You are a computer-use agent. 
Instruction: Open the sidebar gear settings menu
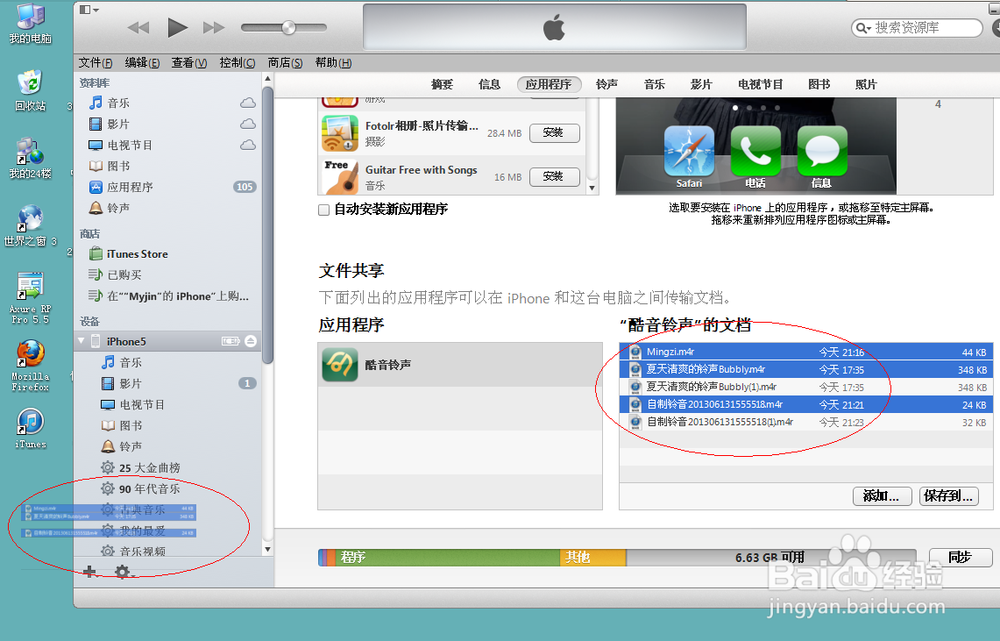pos(123,572)
